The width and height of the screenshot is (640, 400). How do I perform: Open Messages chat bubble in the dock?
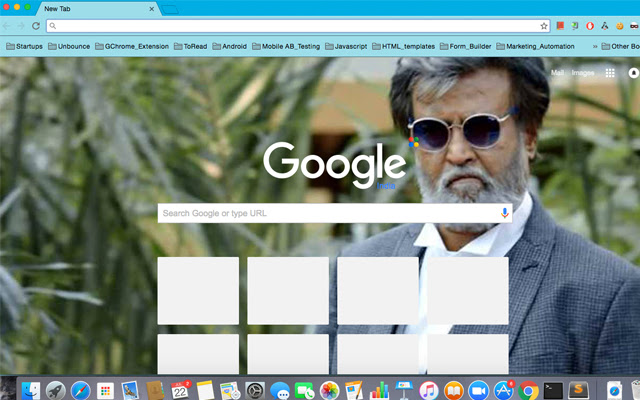tap(280, 391)
